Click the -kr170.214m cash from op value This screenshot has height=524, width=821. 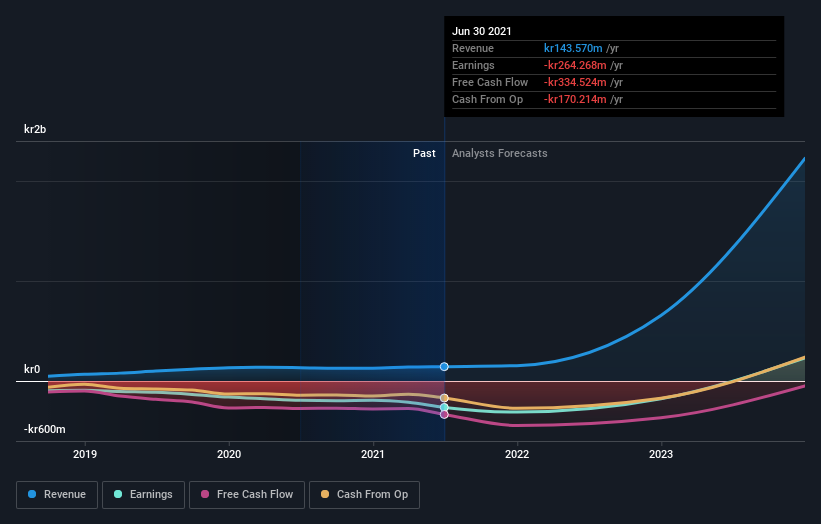[x=575, y=99]
